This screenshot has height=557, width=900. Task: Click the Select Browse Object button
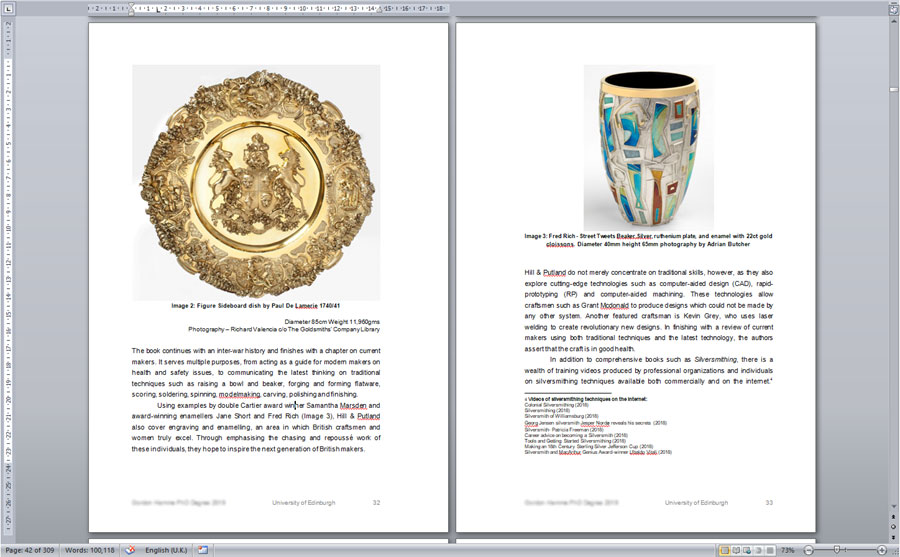coord(894,526)
